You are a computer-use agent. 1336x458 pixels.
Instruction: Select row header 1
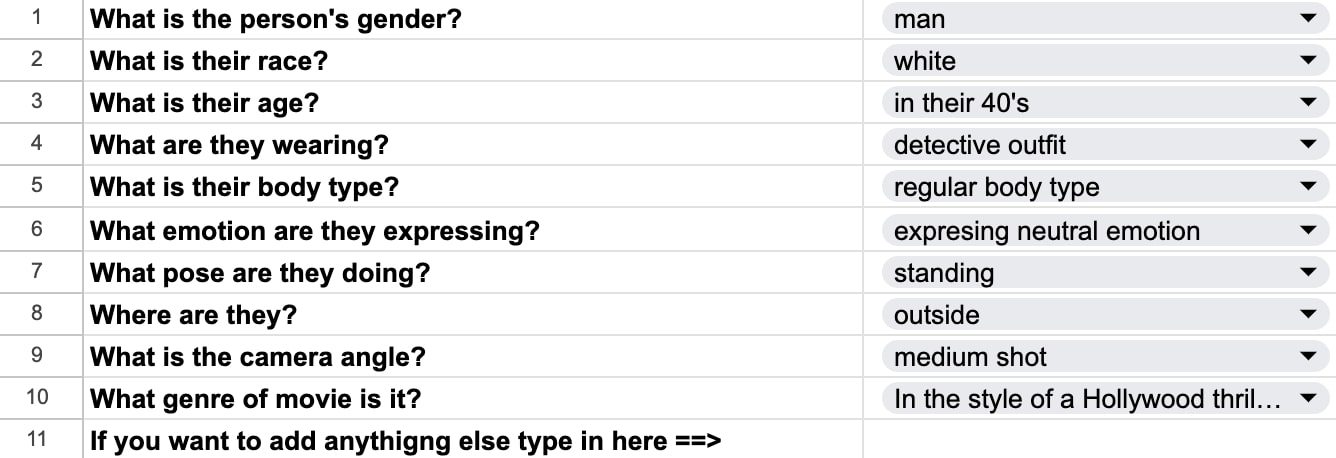coord(37,19)
